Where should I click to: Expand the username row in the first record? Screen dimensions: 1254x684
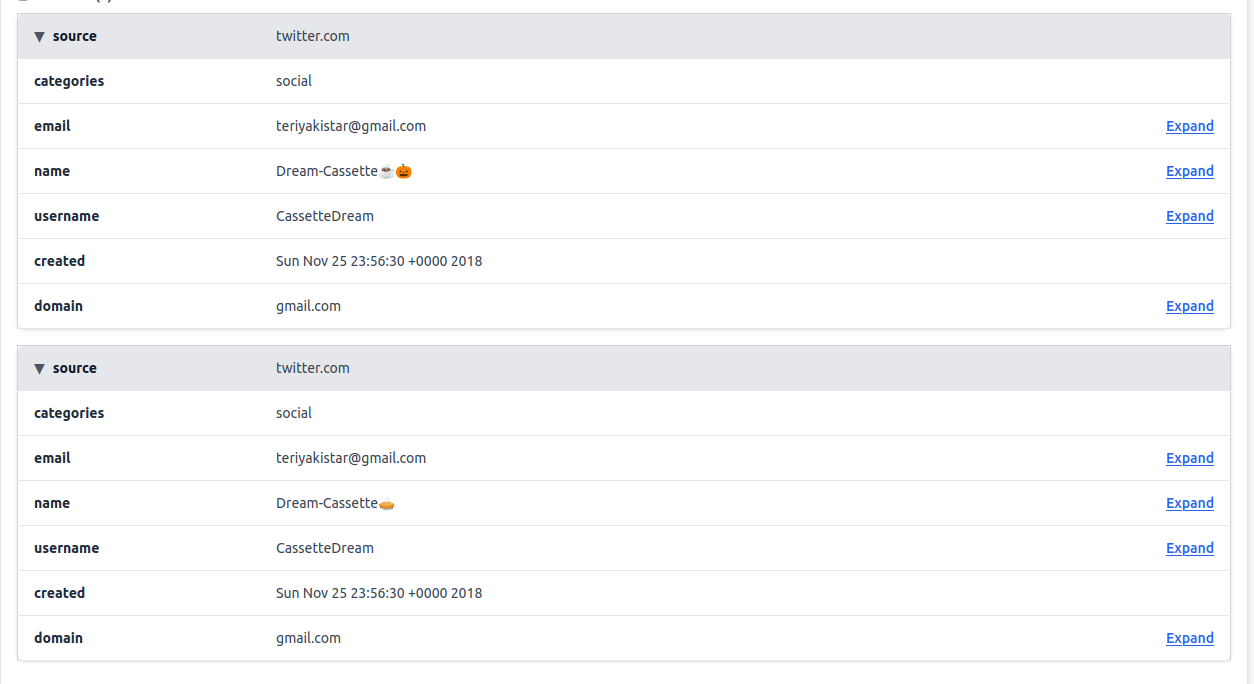pos(1189,216)
